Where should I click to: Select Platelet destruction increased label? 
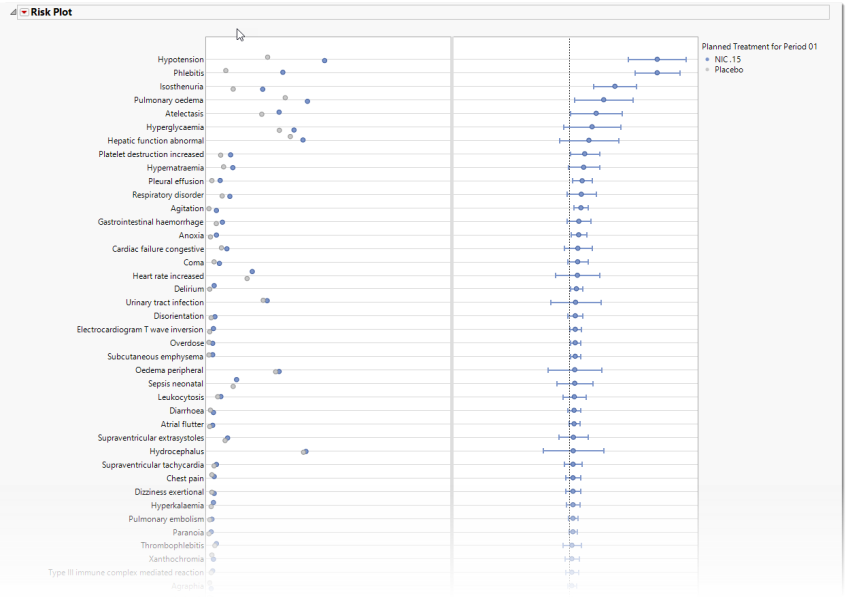(151, 154)
